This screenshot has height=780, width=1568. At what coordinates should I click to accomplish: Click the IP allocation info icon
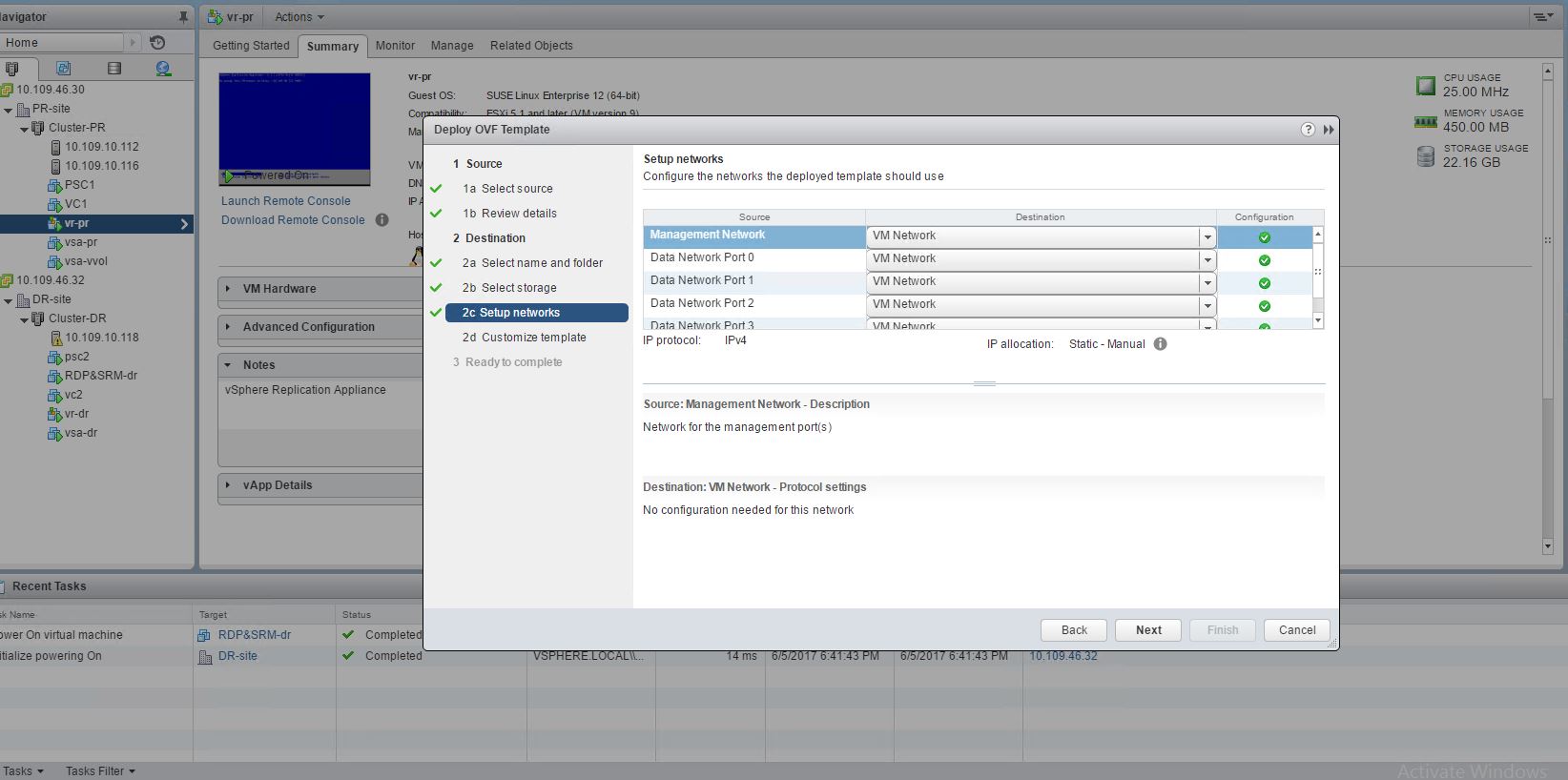[x=1160, y=344]
